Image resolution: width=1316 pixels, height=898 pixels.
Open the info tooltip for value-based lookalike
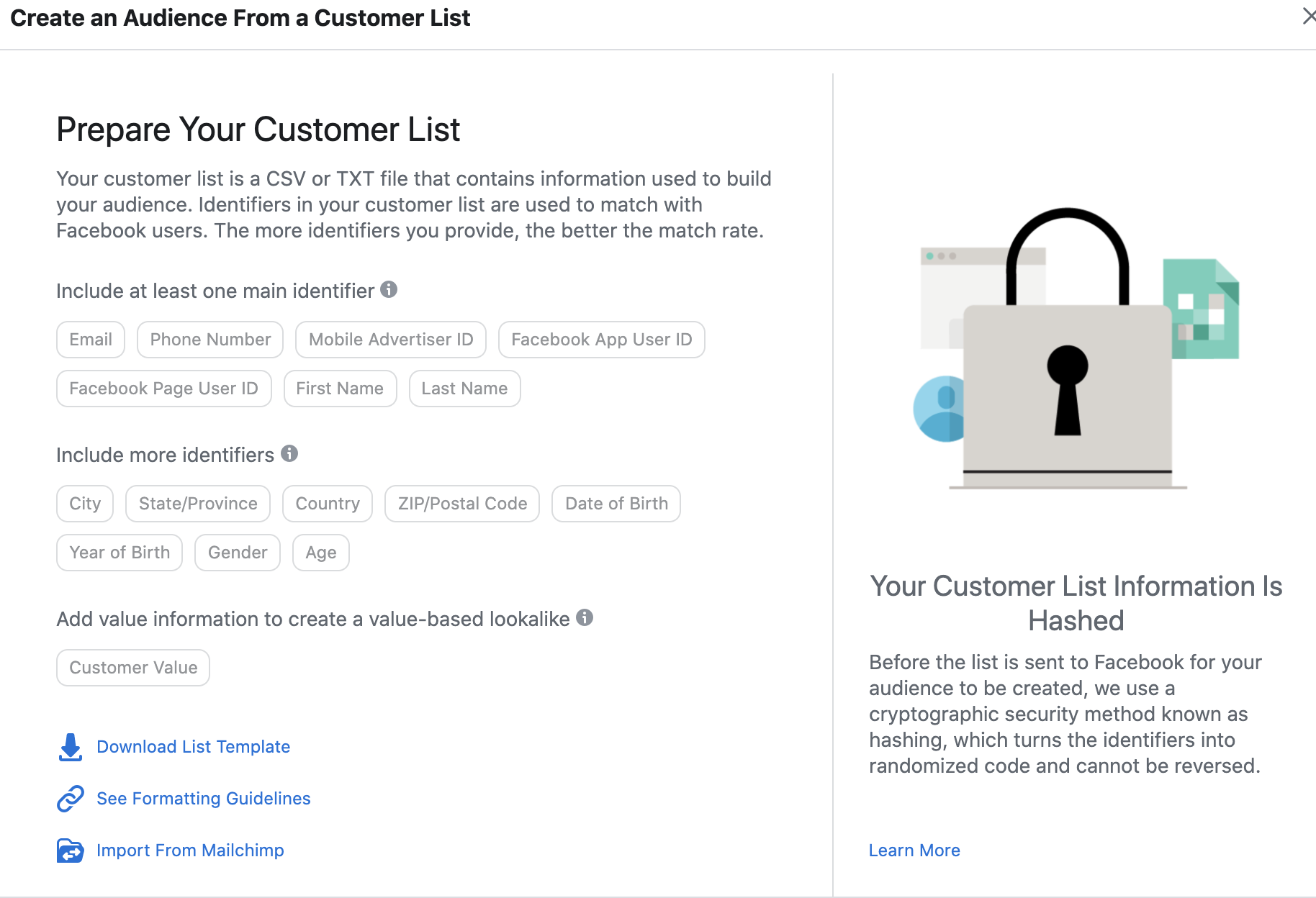pyautogui.click(x=585, y=617)
